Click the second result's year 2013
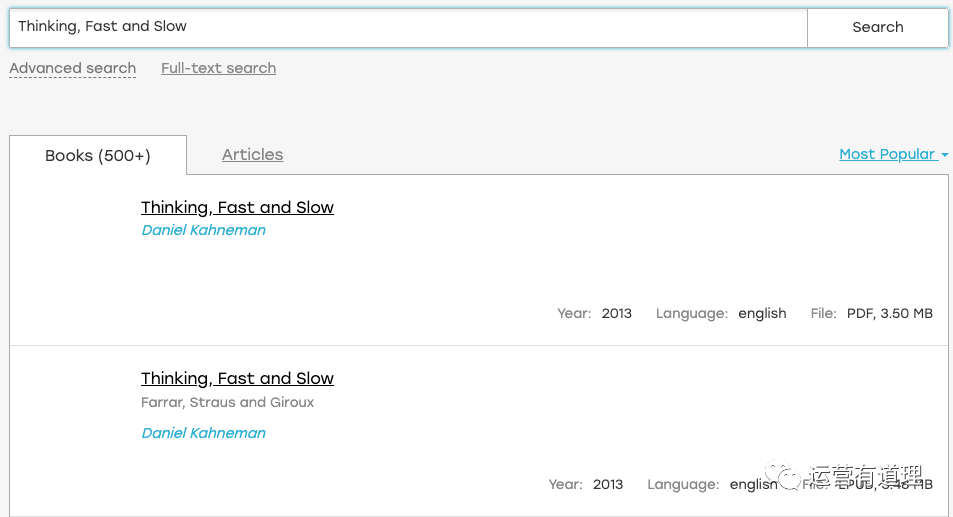 (x=608, y=484)
